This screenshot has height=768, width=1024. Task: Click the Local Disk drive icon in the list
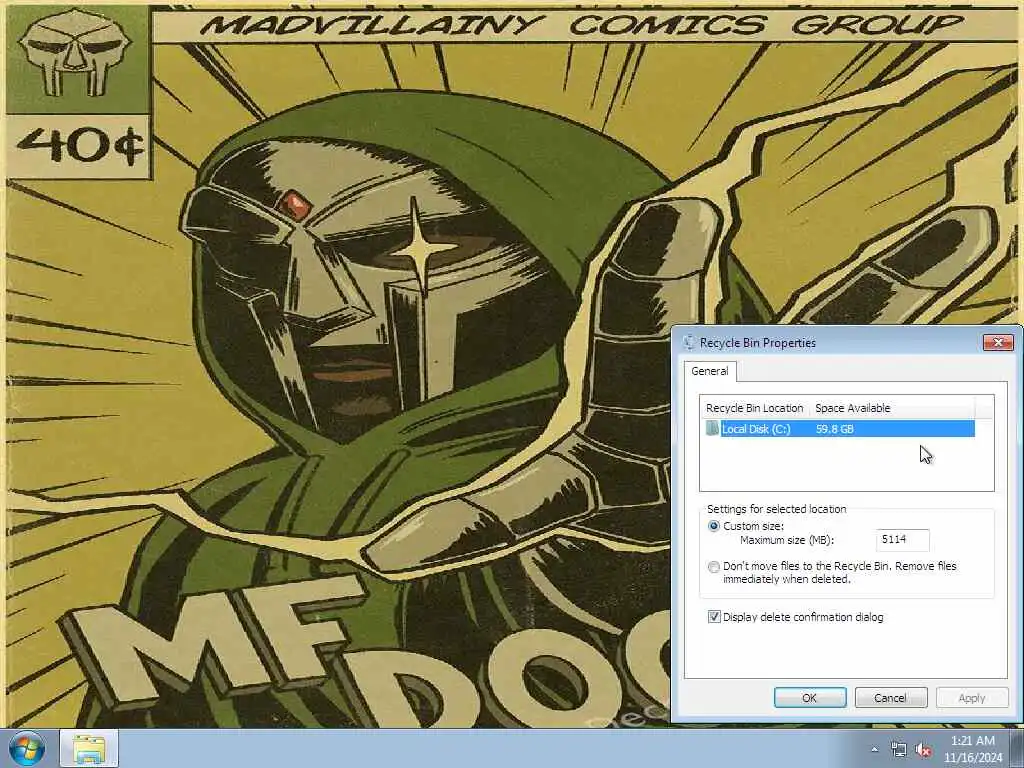[712, 428]
